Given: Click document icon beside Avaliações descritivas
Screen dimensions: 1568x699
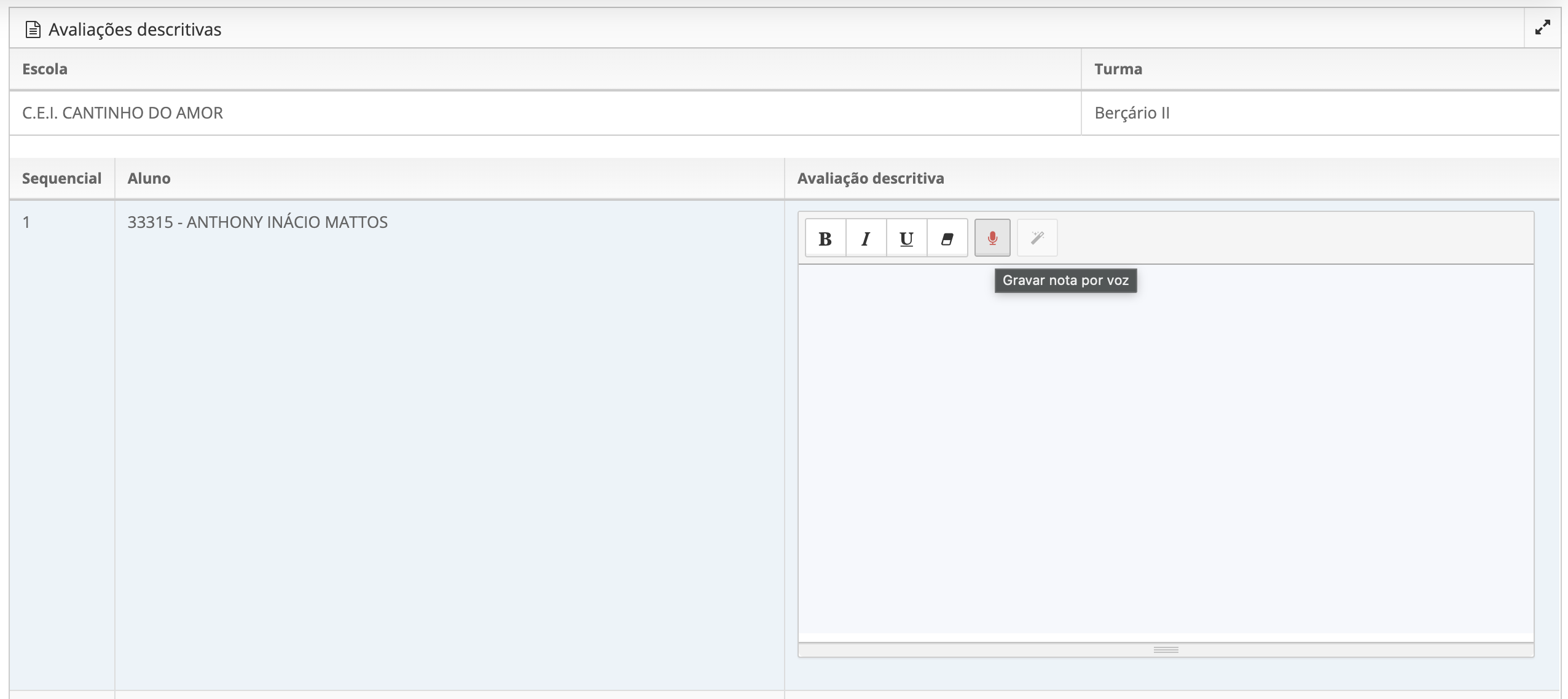Looking at the screenshot, I should click(x=33, y=29).
